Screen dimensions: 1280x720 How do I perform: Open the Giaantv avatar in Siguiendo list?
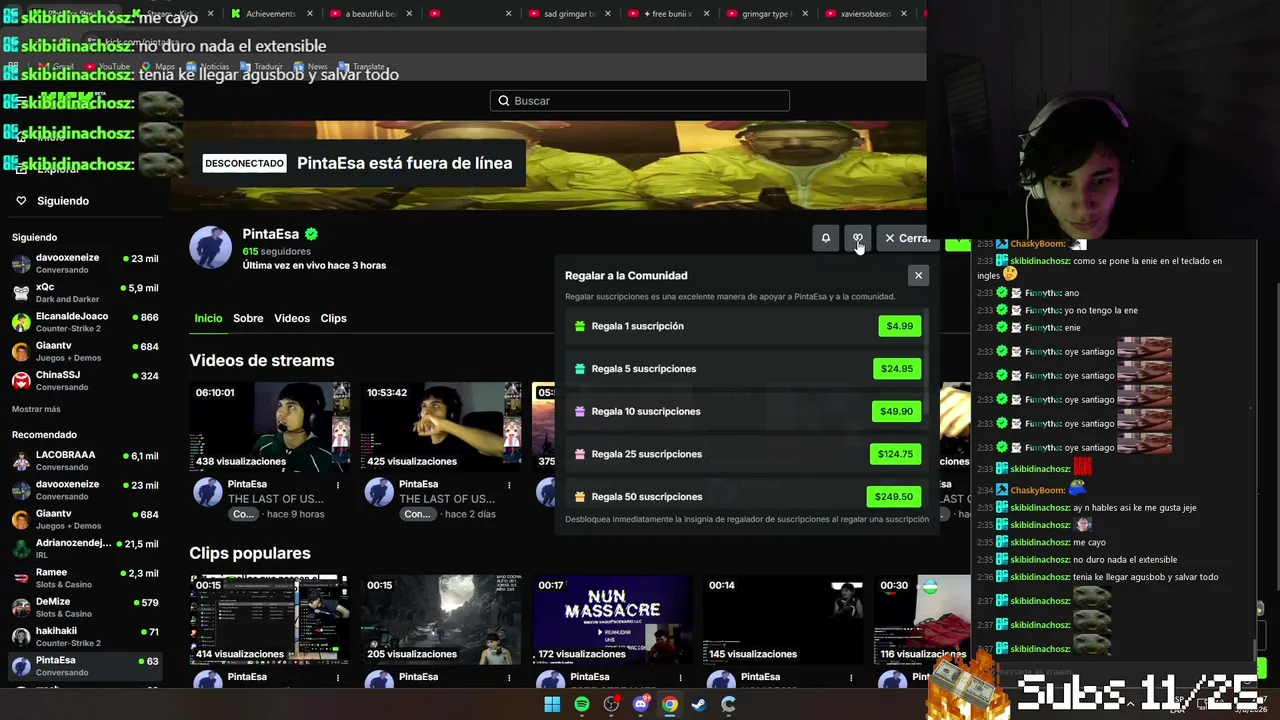coord(21,352)
